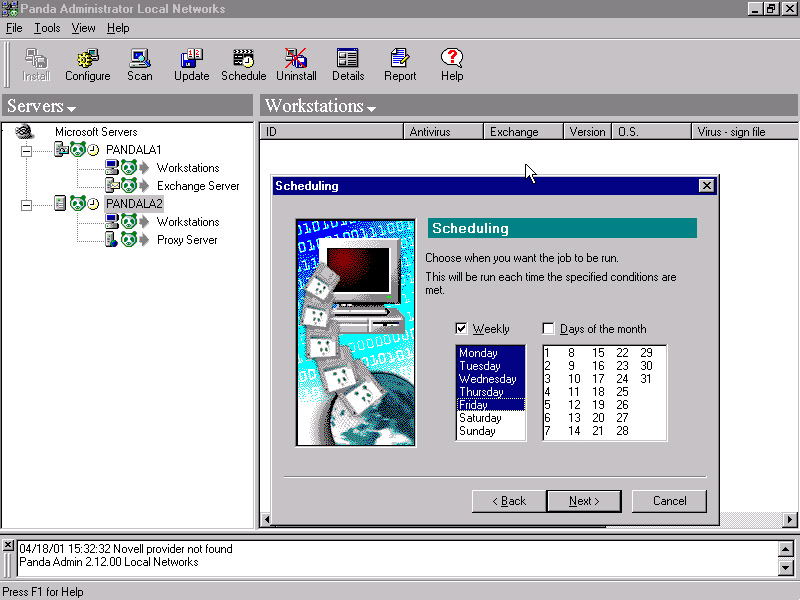The width and height of the screenshot is (800, 600).
Task: Open the Workstations panel dropdown
Action: [371, 109]
